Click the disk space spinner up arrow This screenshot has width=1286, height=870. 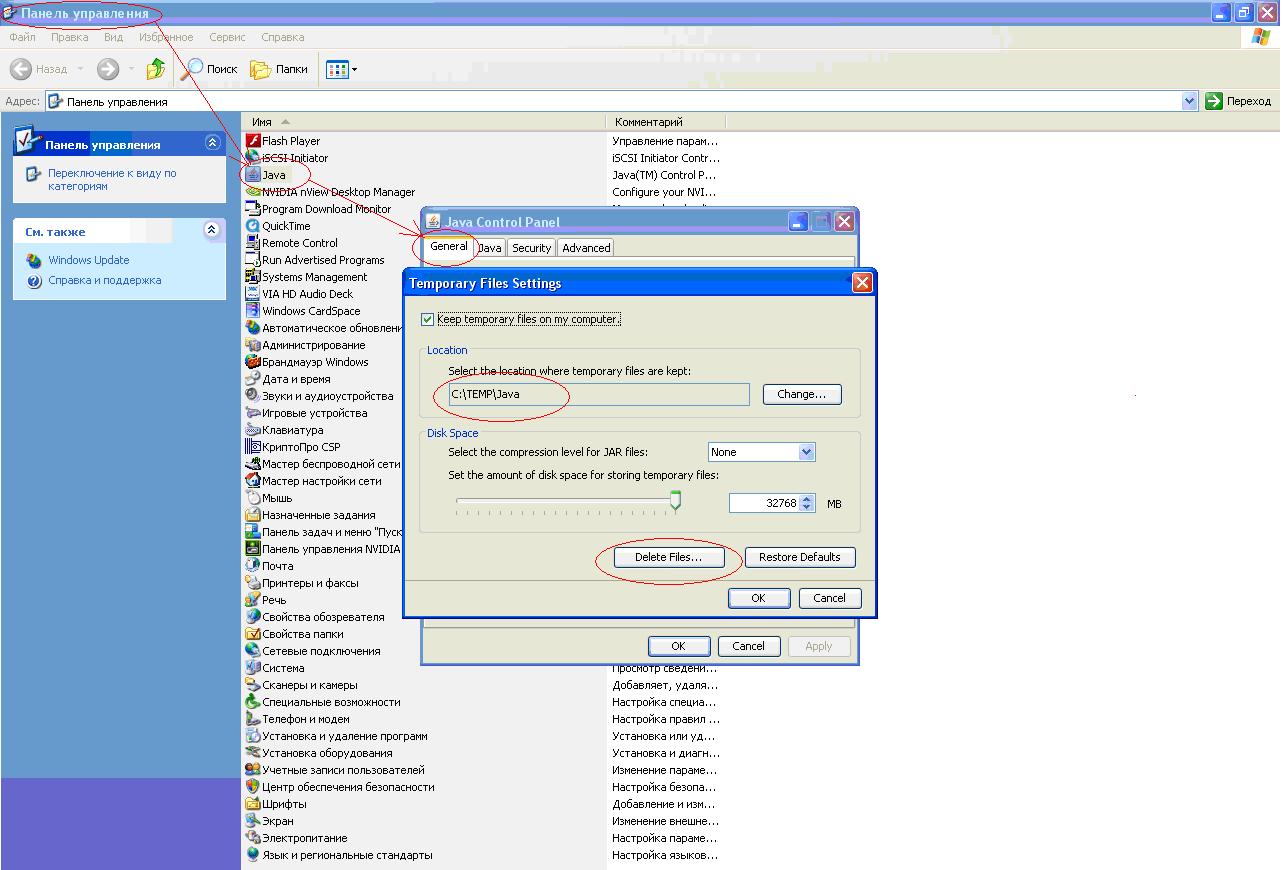[x=808, y=499]
